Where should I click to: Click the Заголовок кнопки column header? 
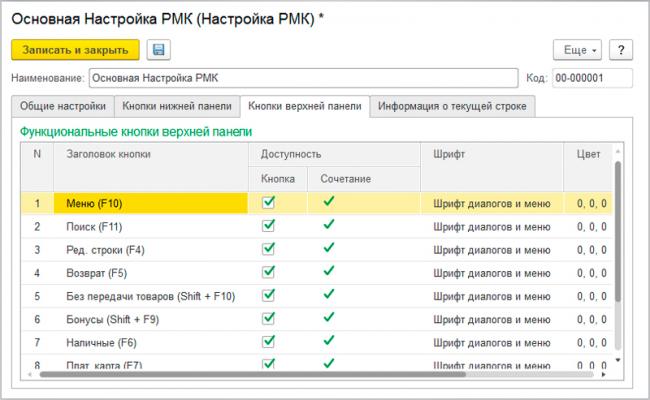pyautogui.click(x=151, y=167)
